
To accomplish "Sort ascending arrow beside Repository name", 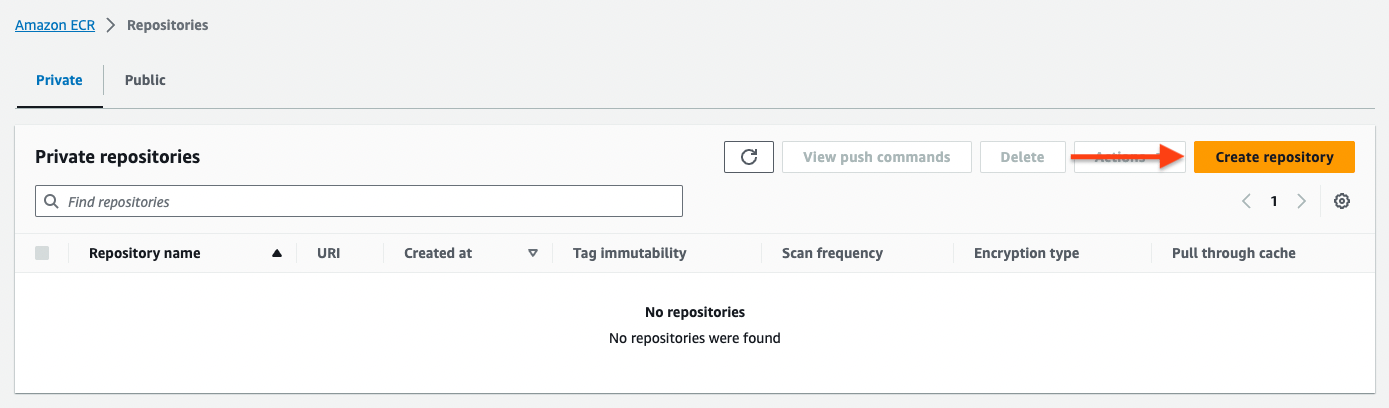I will click(277, 254).
